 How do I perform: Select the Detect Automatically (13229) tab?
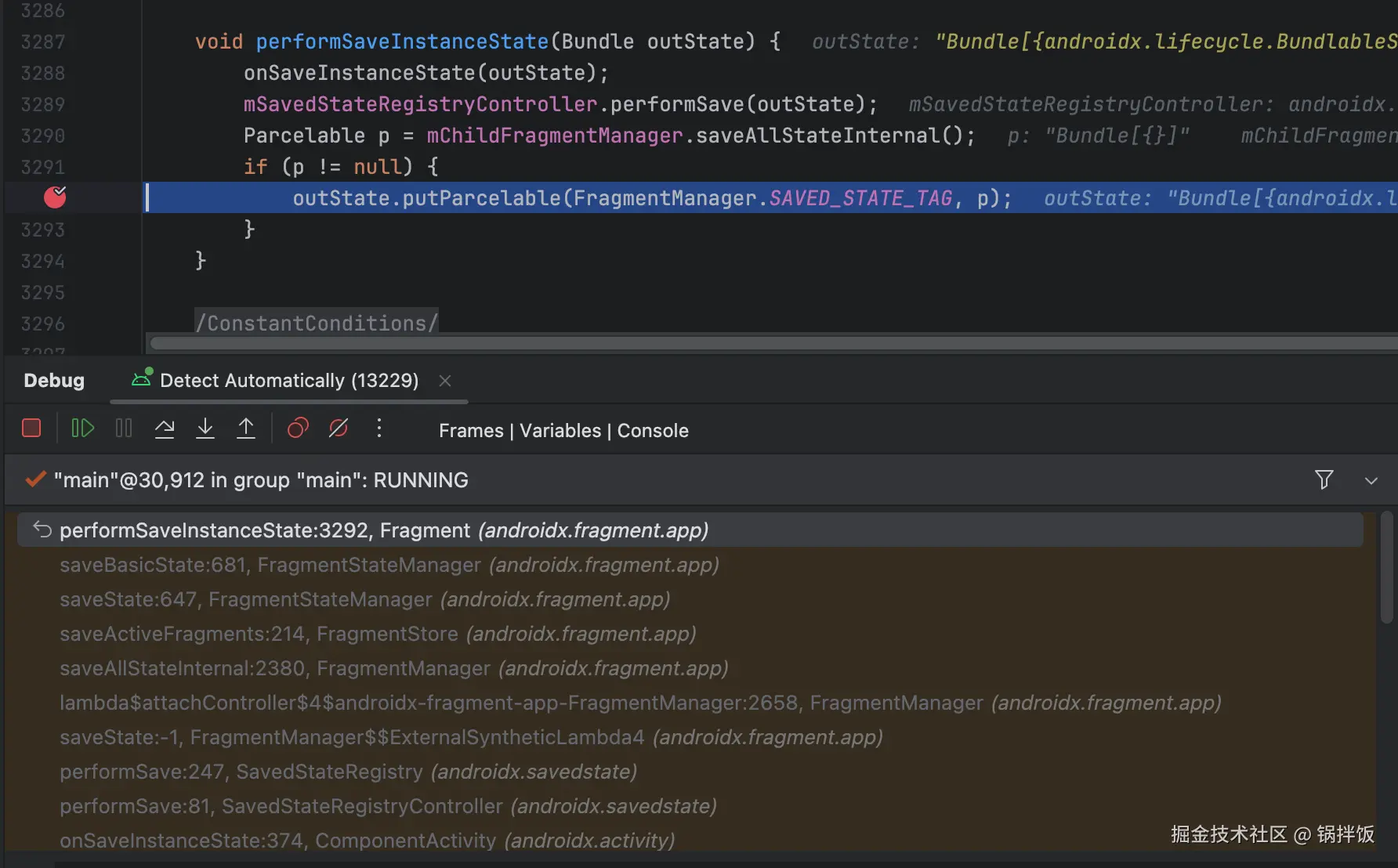(x=288, y=381)
